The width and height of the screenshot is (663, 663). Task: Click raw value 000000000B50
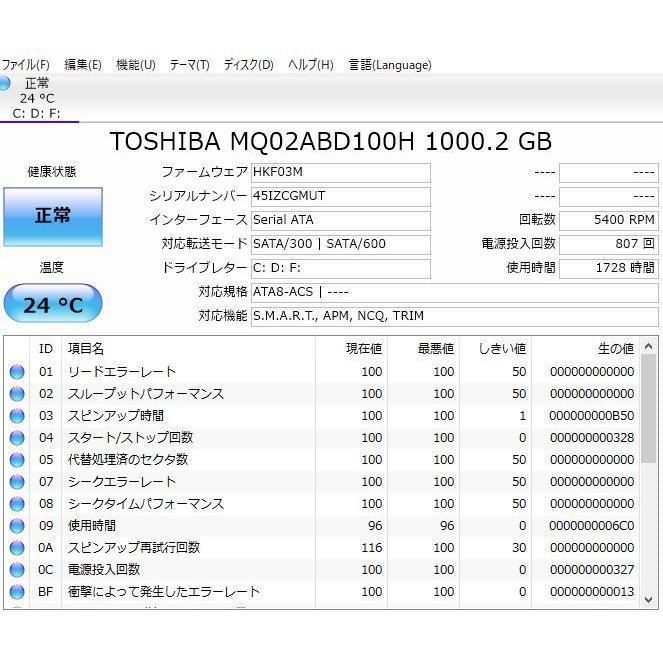click(592, 416)
